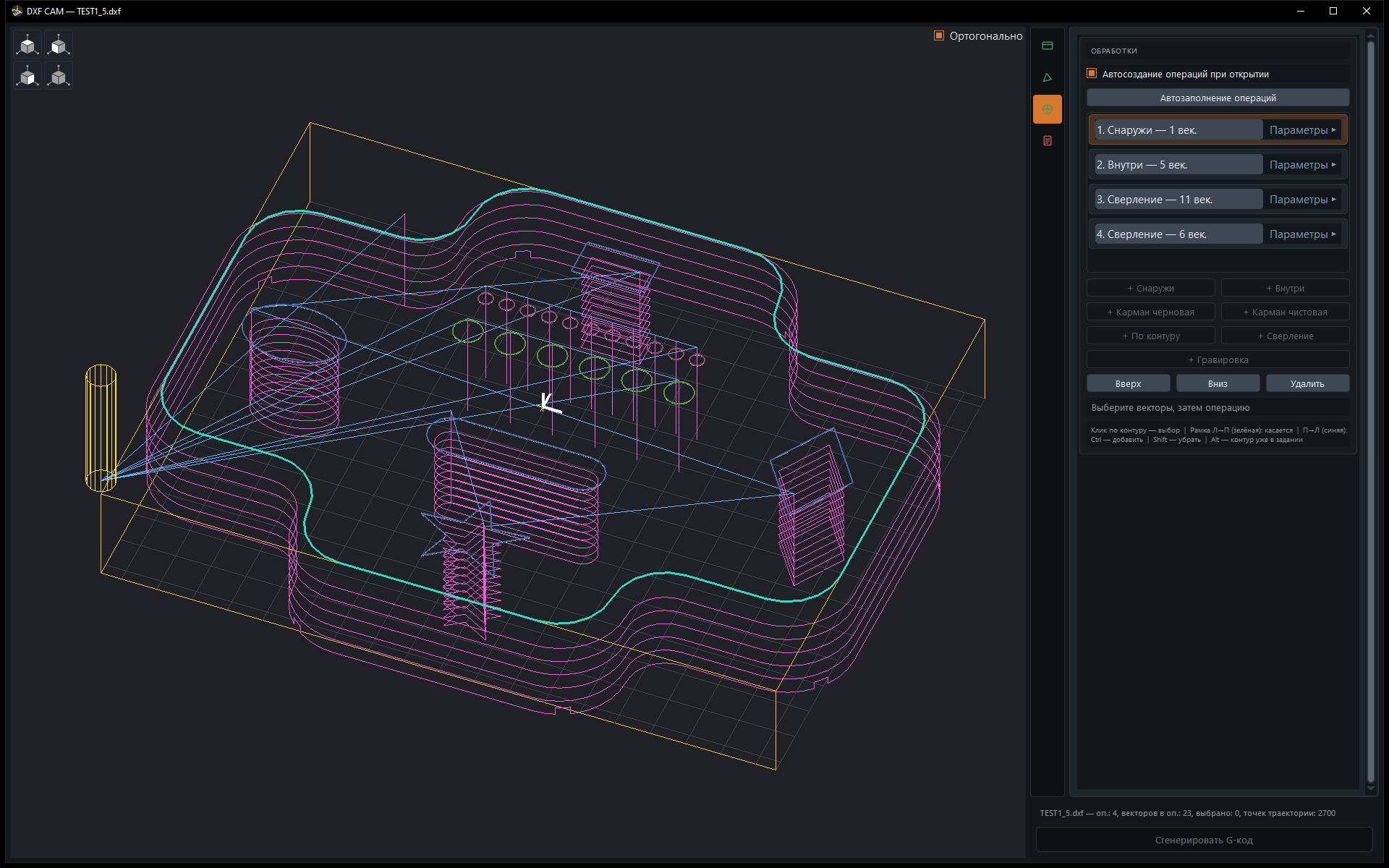Click the ОБРАБОТКИ panel header
The image size is (1389, 868).
tap(1113, 51)
